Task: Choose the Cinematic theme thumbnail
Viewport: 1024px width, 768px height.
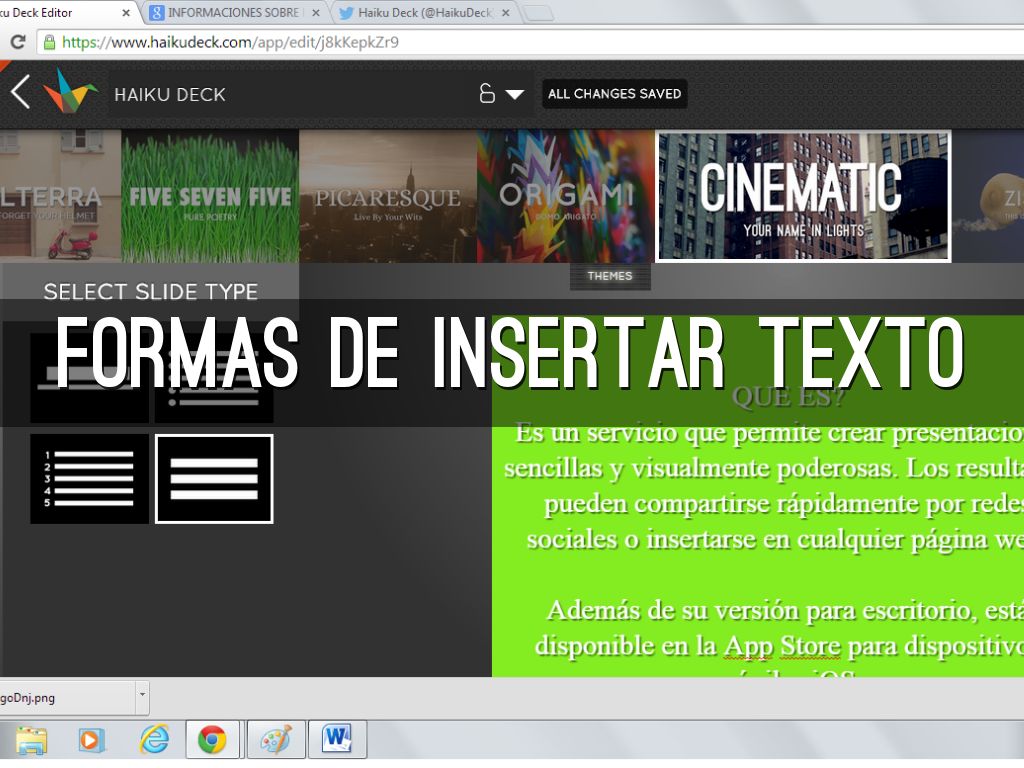Action: click(x=802, y=196)
